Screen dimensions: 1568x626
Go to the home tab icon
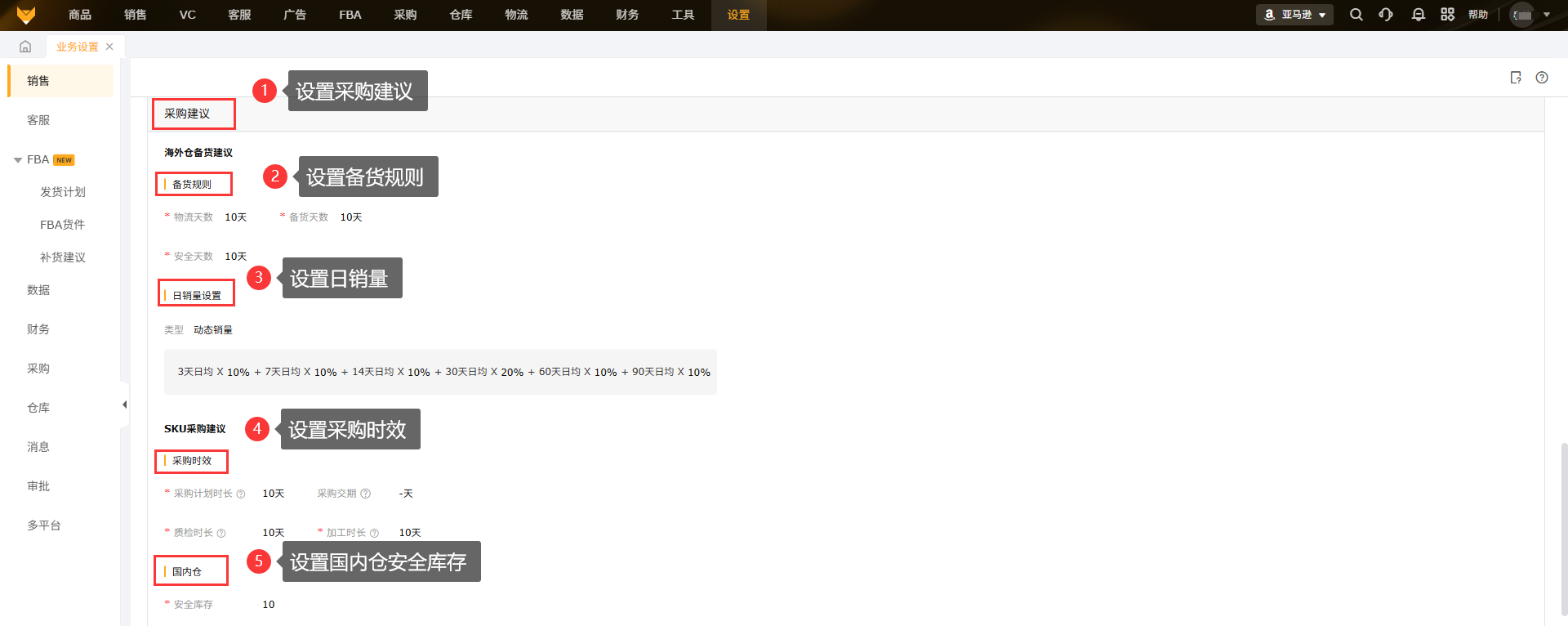coord(25,47)
